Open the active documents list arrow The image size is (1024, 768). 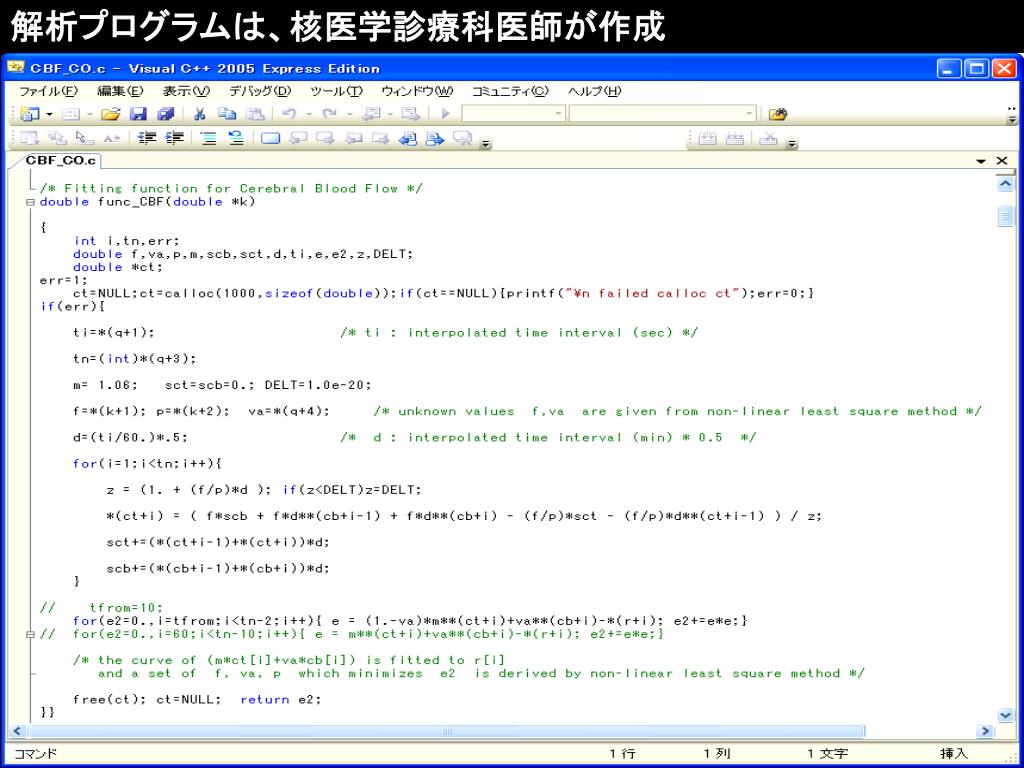coord(981,161)
